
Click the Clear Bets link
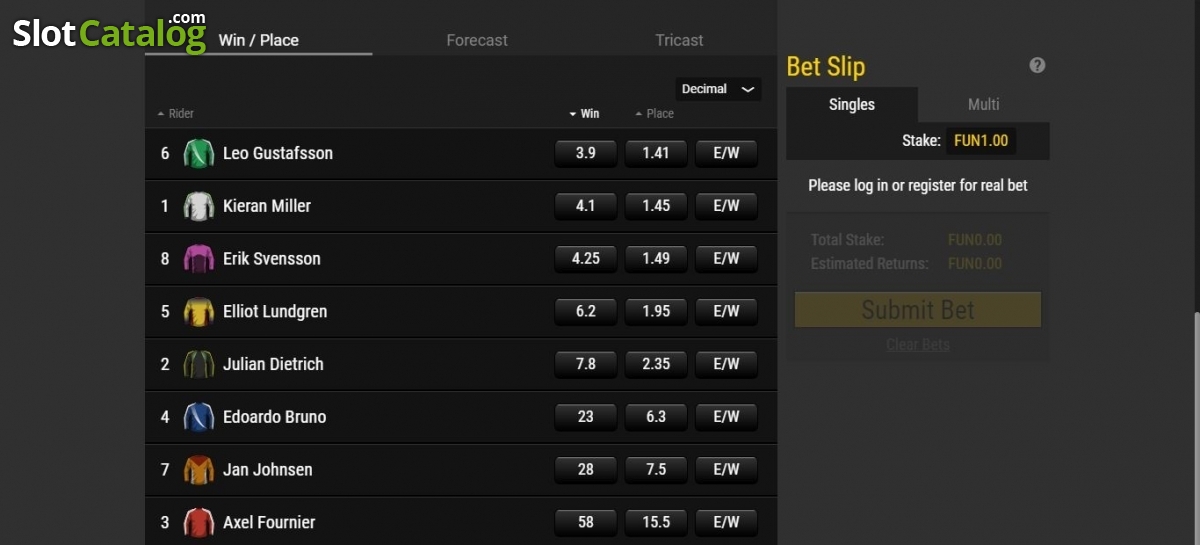tap(918, 345)
